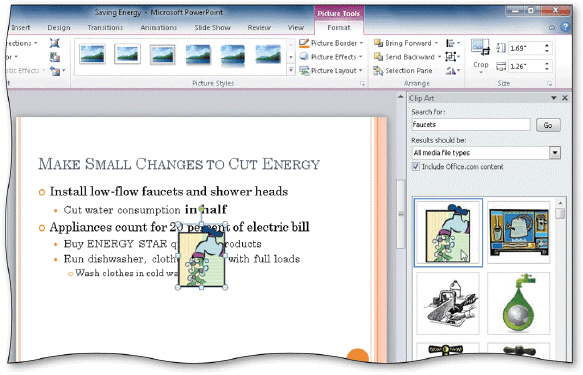Click the Clip Art search field

[471, 125]
